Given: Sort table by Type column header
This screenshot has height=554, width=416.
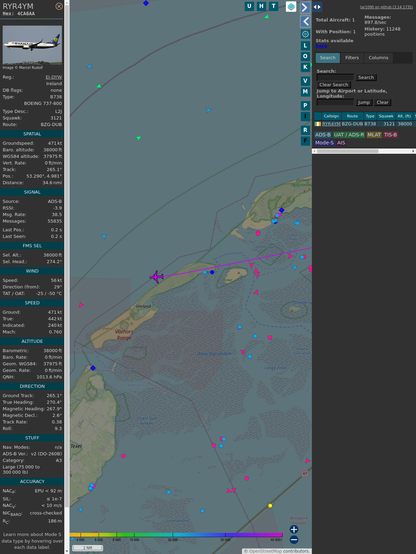Looking at the screenshot, I should pyautogui.click(x=370, y=116).
